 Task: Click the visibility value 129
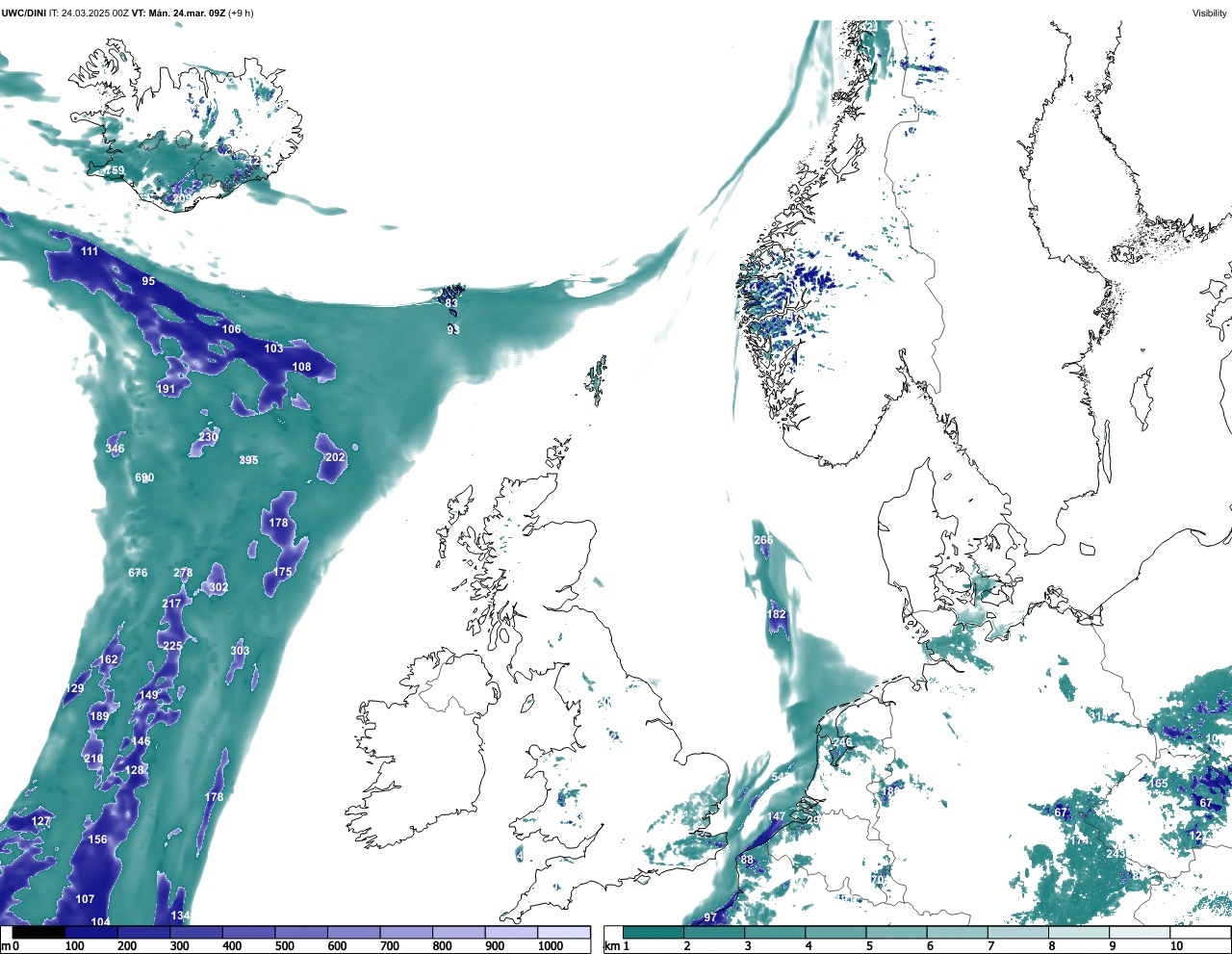pos(74,688)
